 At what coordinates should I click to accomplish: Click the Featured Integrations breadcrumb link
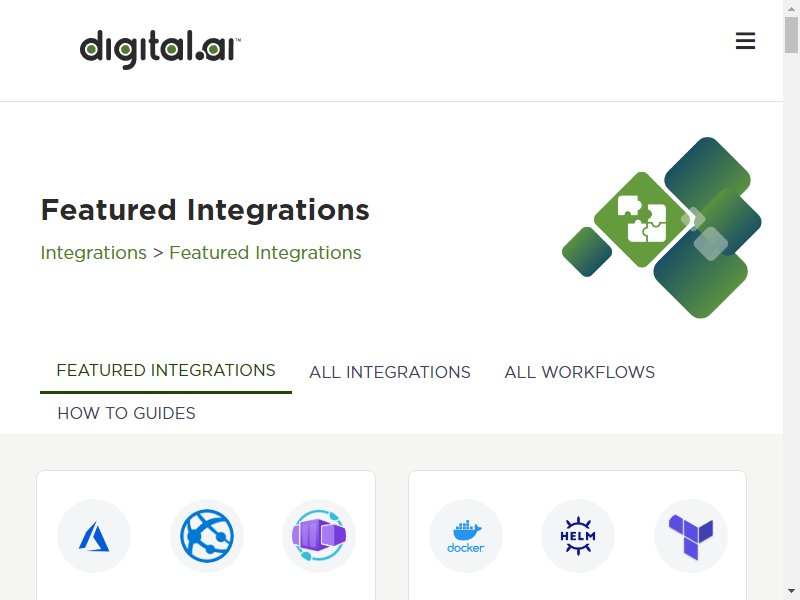(x=265, y=253)
